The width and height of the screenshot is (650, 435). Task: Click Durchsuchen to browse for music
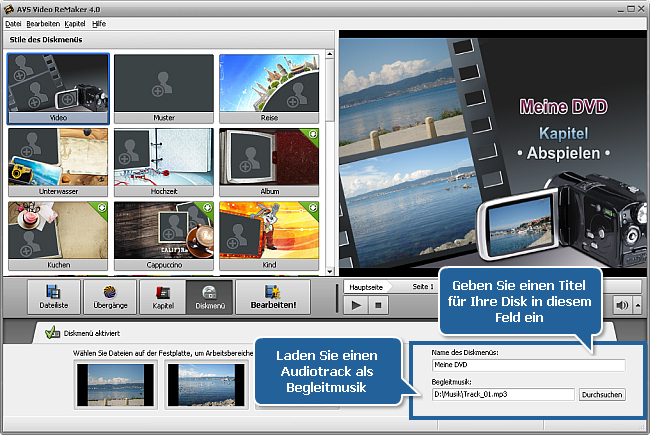[602, 395]
